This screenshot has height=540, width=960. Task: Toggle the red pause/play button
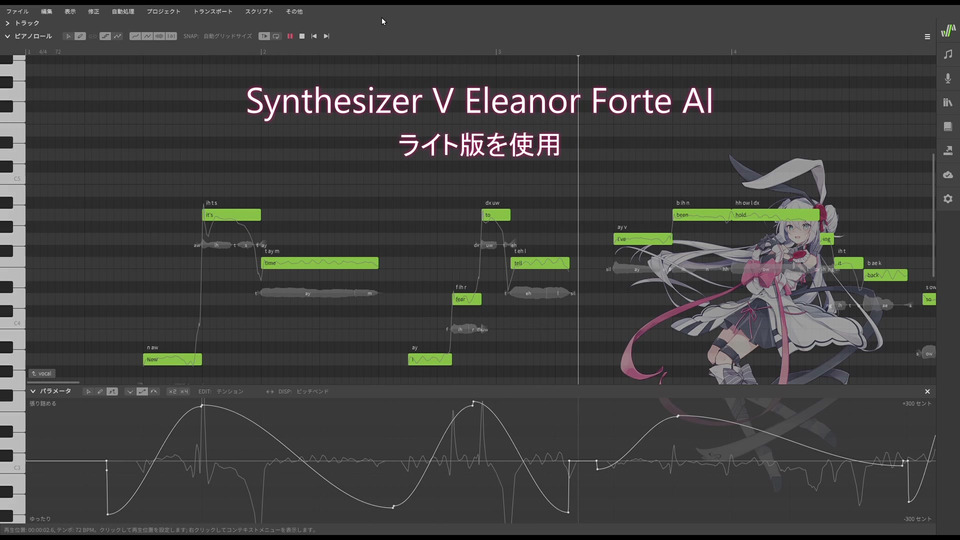[x=290, y=36]
